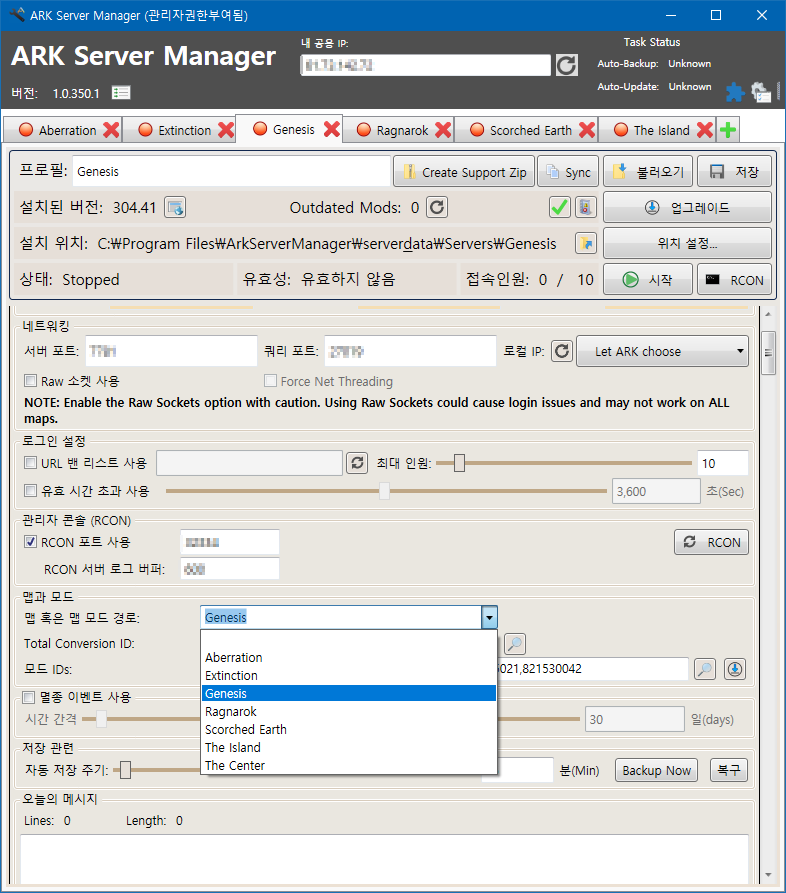Close The Island server tab

click(705, 130)
